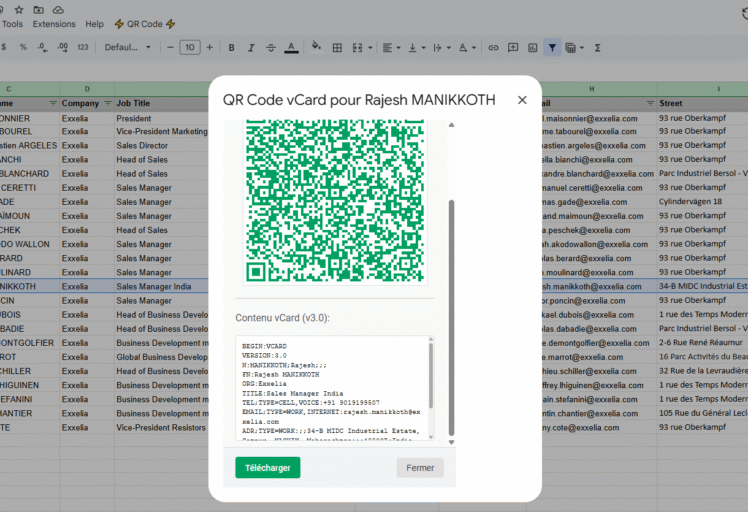Insert comment icon

tap(513, 47)
